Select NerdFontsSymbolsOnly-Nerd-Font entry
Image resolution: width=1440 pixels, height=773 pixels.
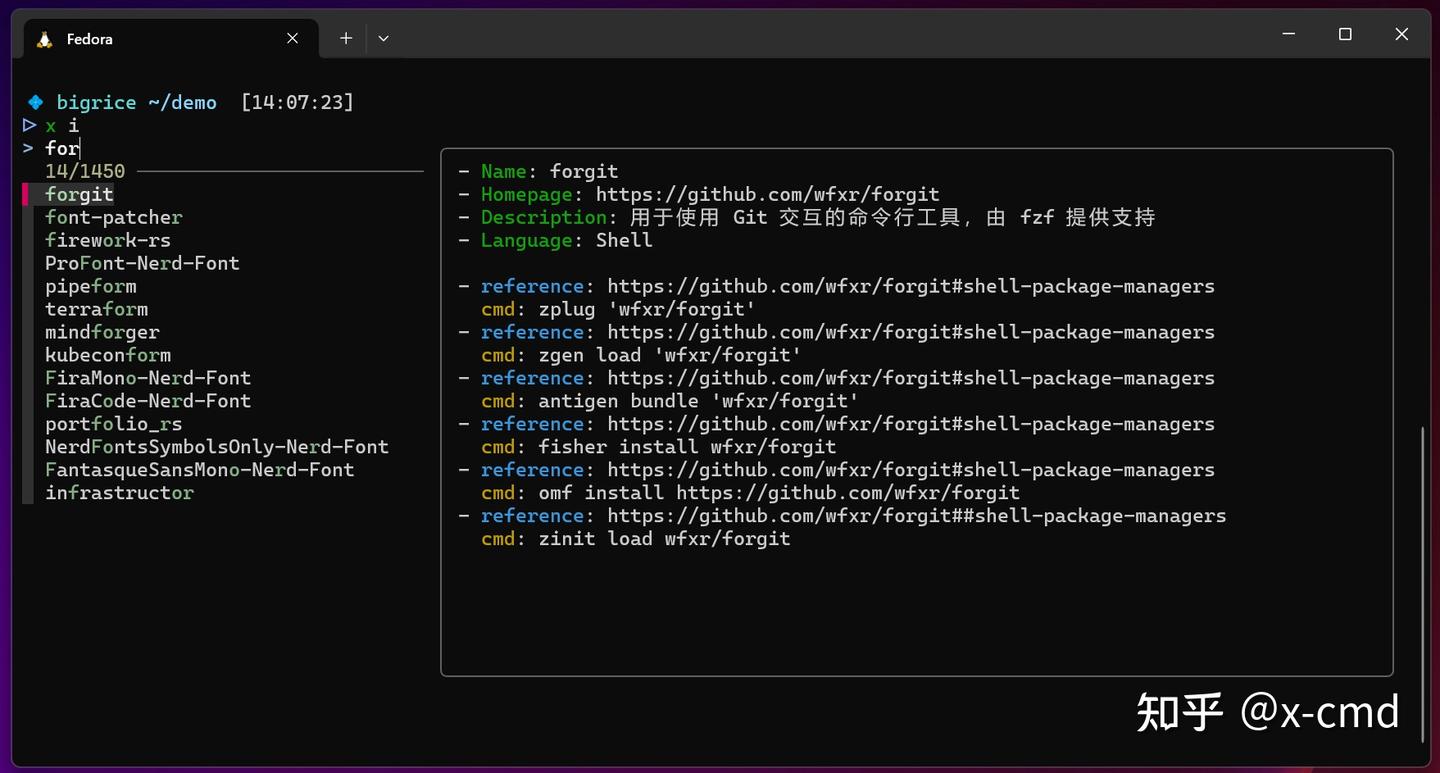point(217,447)
